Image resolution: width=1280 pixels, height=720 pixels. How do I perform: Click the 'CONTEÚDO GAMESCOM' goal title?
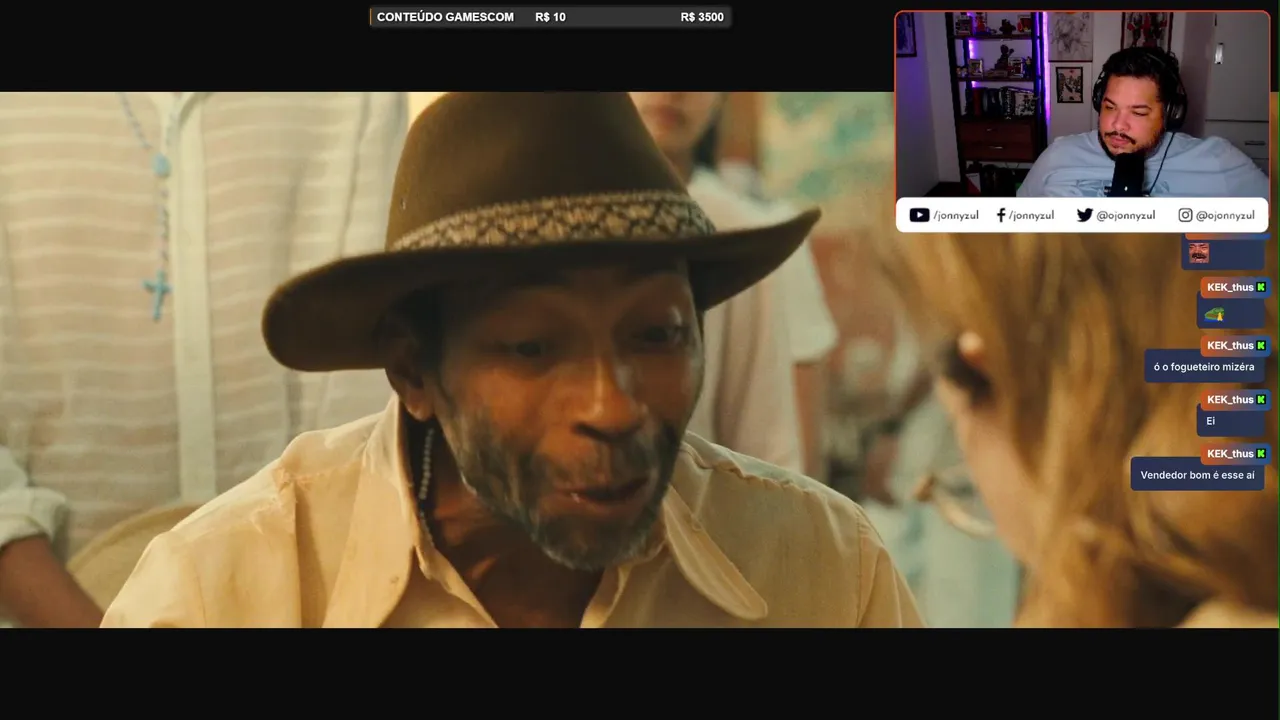pos(445,17)
